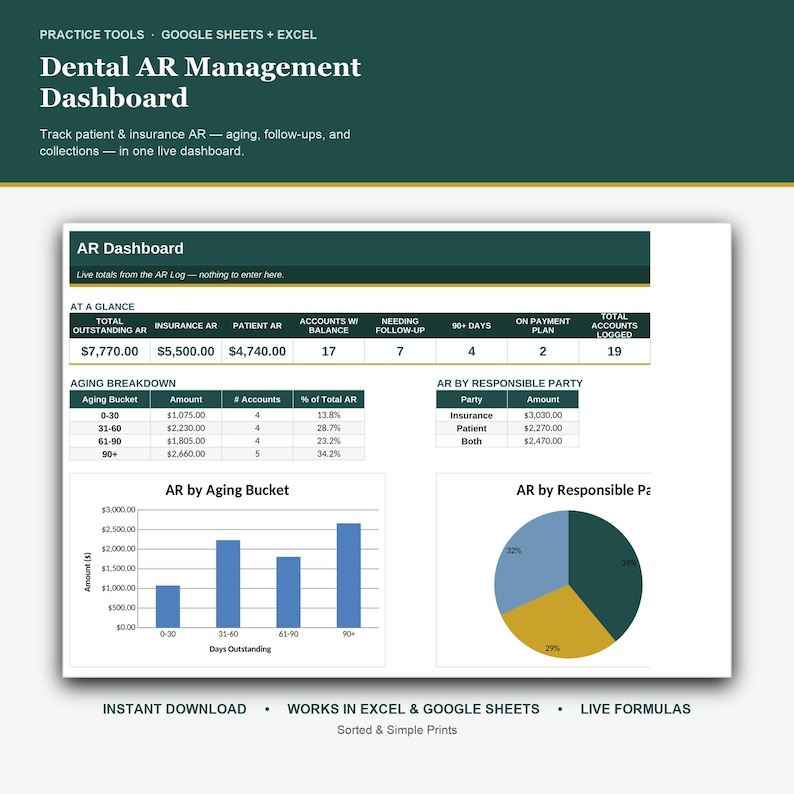Select the Insurance AR value $5,500.00
This screenshot has height=794, width=794.
tap(186, 351)
